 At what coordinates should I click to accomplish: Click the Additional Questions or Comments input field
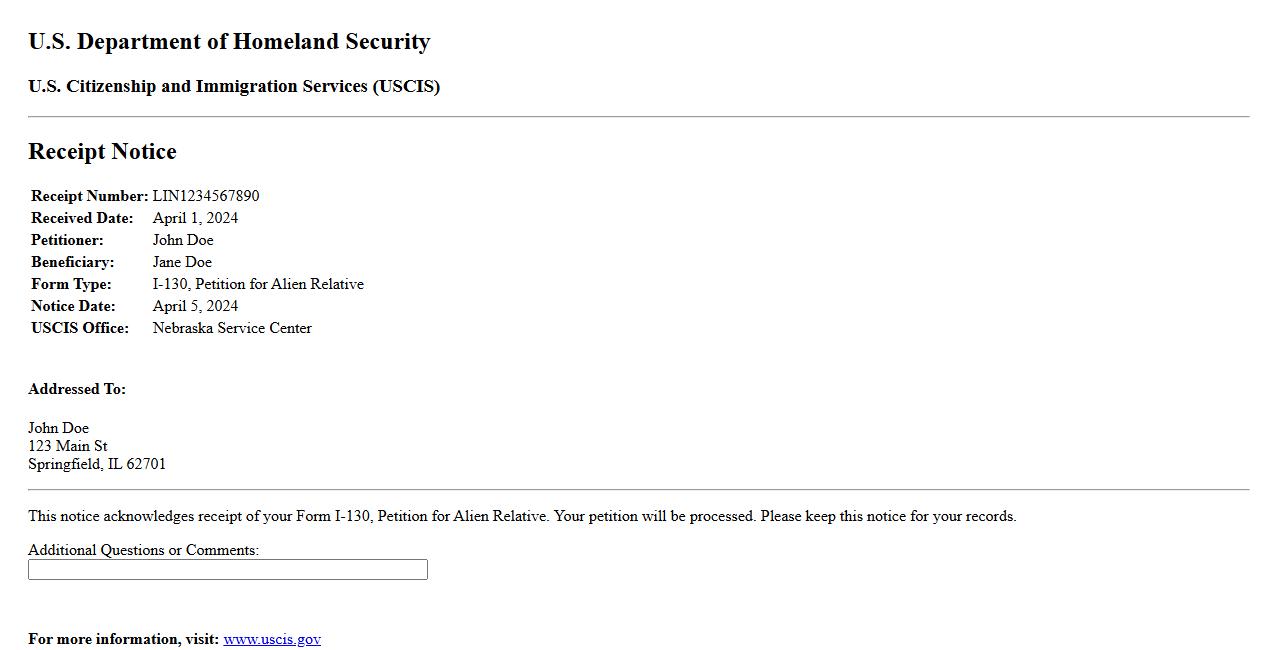pyautogui.click(x=228, y=570)
